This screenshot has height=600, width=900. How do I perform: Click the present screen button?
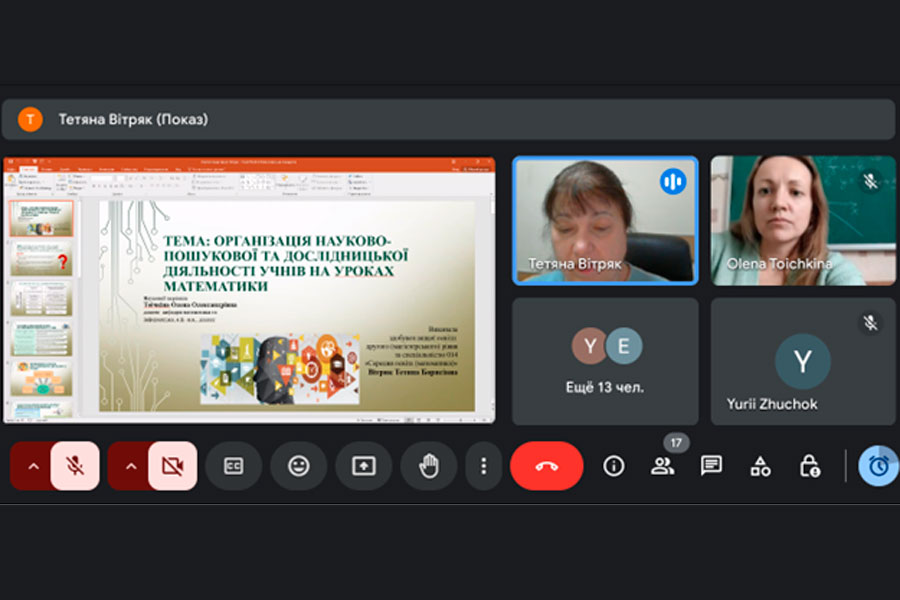[x=364, y=466]
